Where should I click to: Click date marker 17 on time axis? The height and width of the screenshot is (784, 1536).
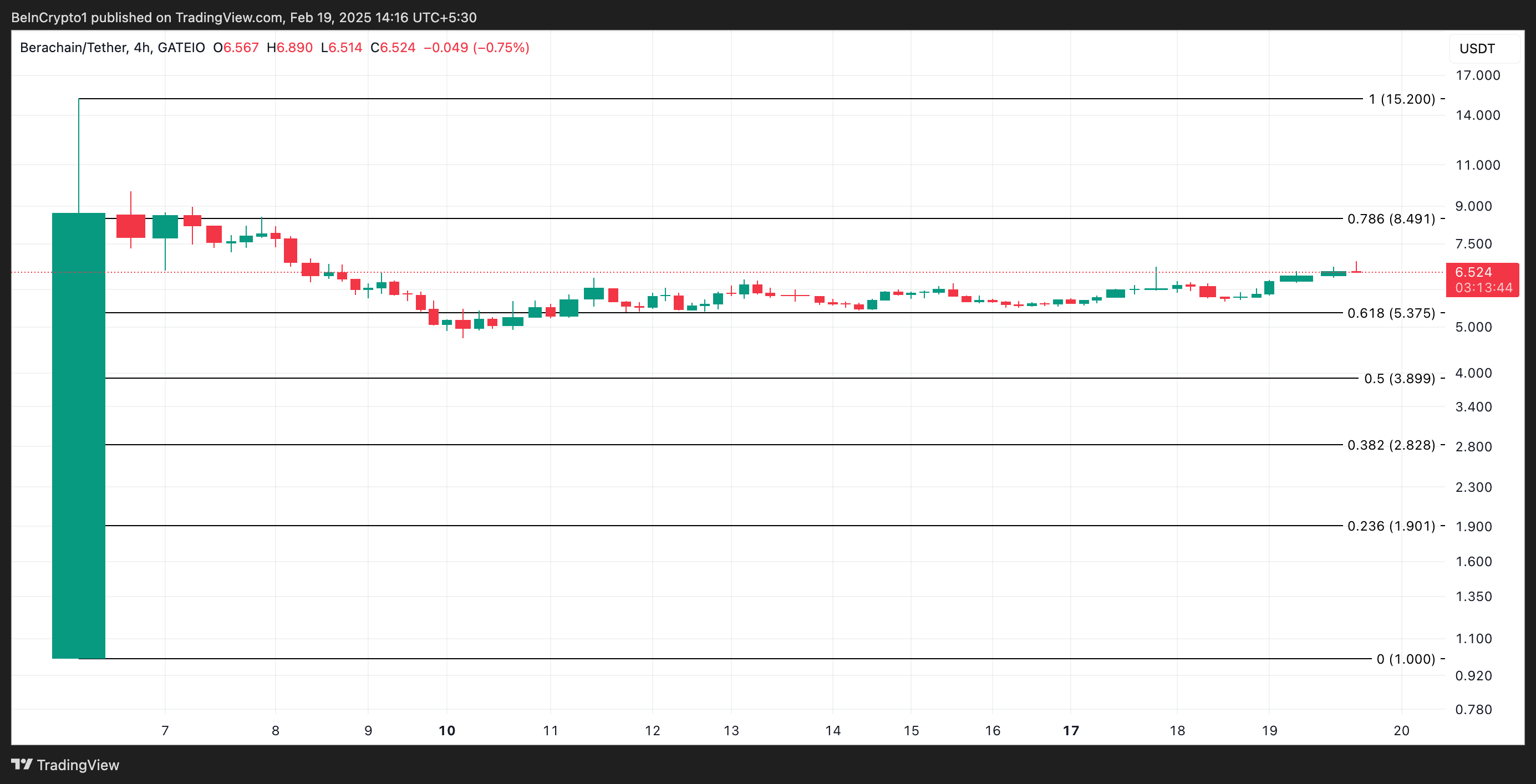click(1071, 730)
